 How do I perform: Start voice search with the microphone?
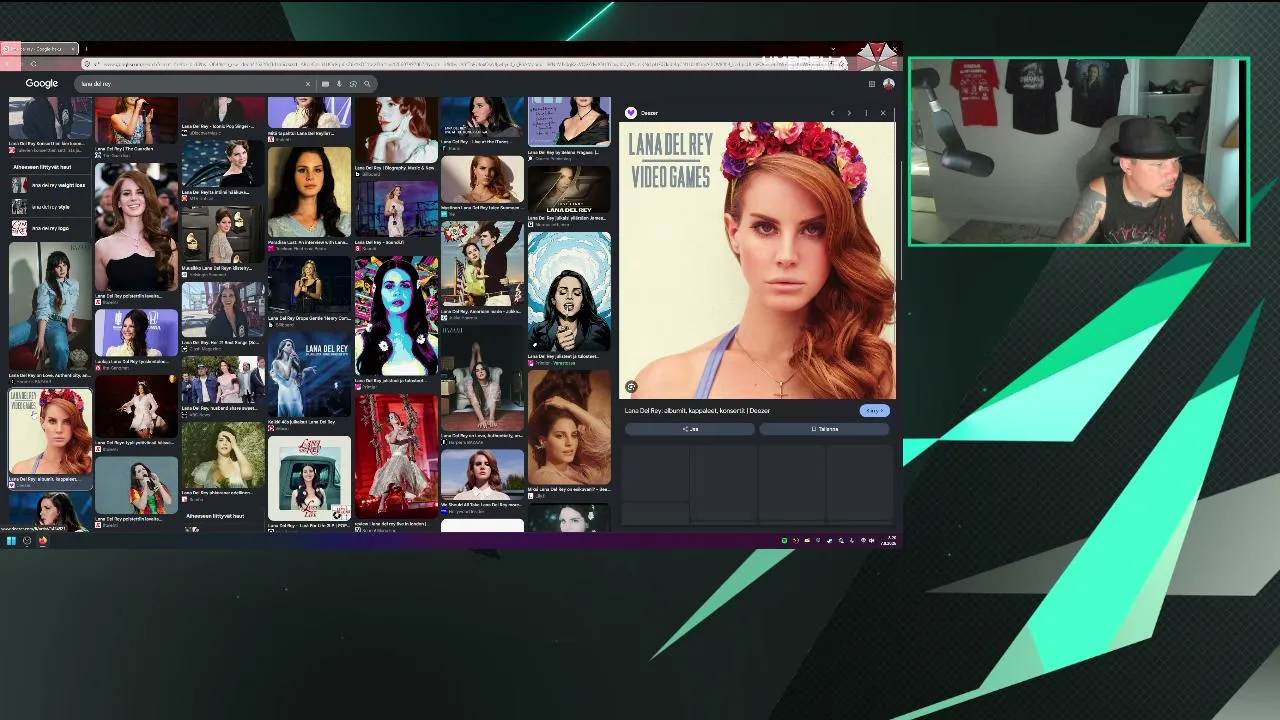pyautogui.click(x=339, y=84)
